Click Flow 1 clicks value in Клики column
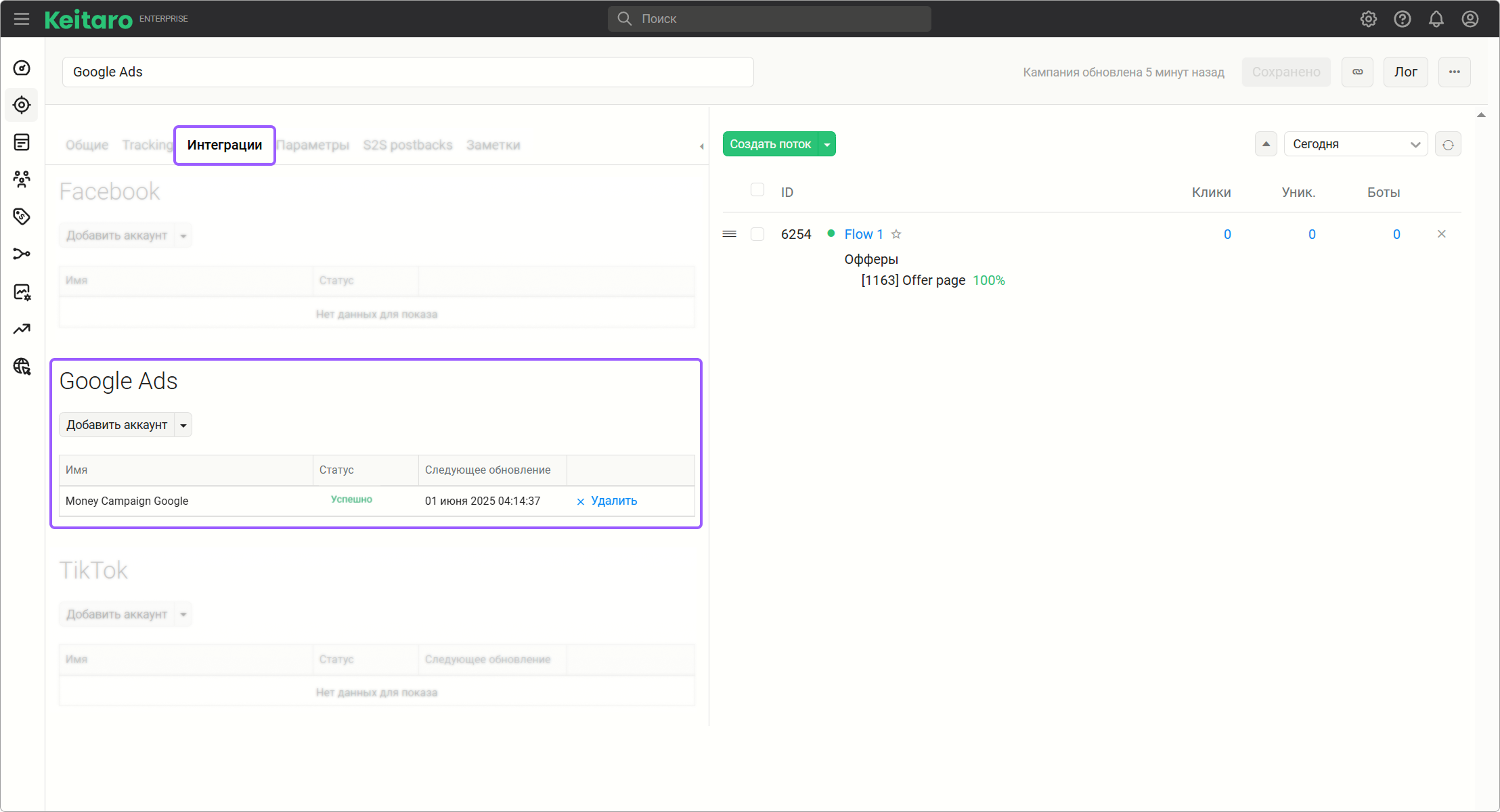Screen dimensions: 1500x812 [1227, 234]
